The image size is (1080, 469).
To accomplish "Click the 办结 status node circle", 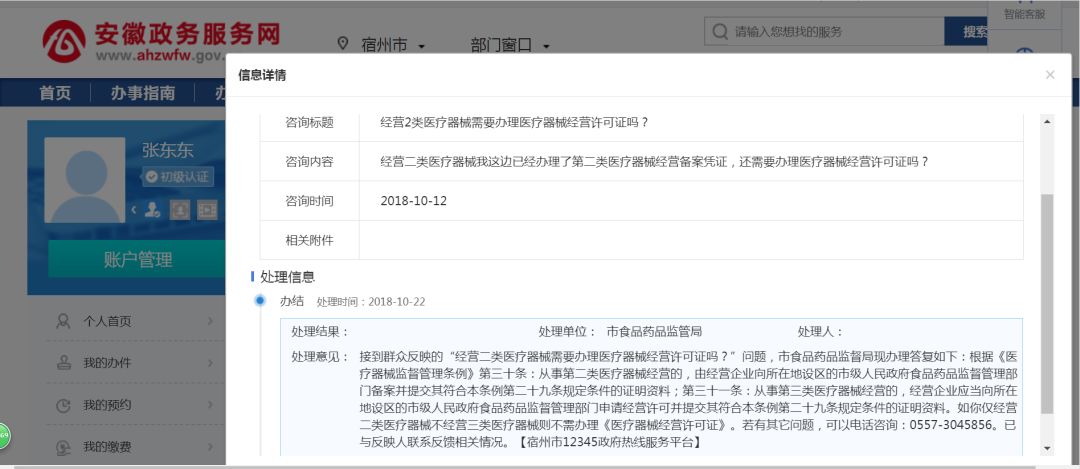I will click(x=260, y=300).
